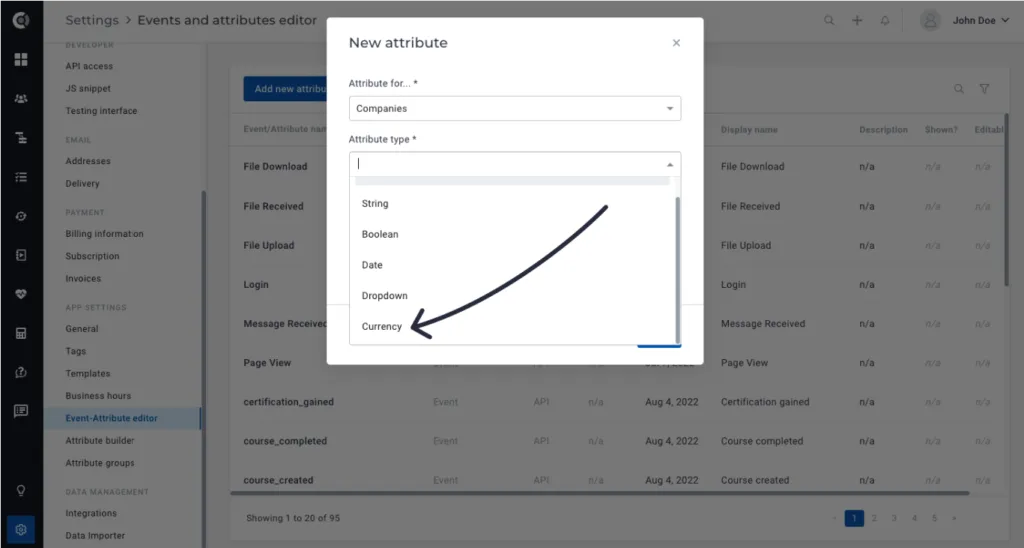Click Settings in the breadcrumb

(92, 20)
